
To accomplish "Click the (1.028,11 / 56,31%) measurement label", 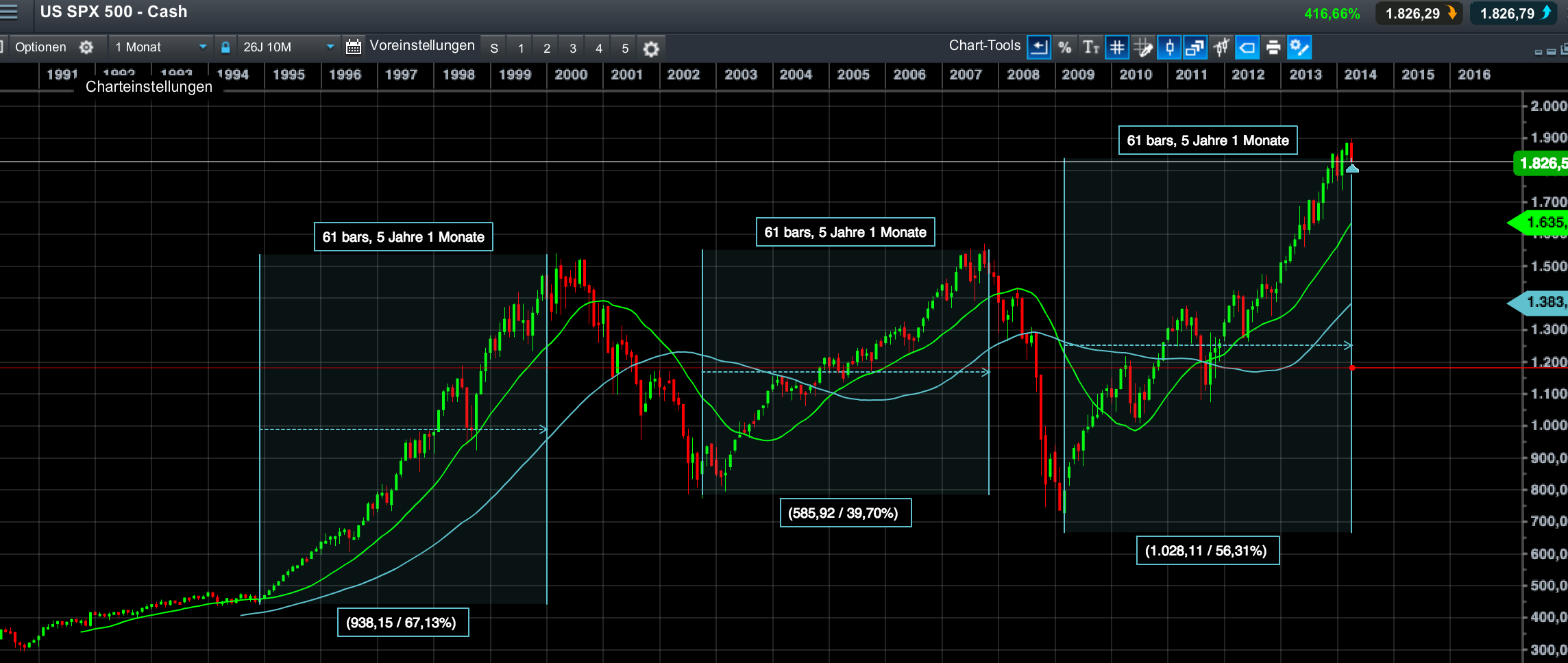I will 1208,551.
